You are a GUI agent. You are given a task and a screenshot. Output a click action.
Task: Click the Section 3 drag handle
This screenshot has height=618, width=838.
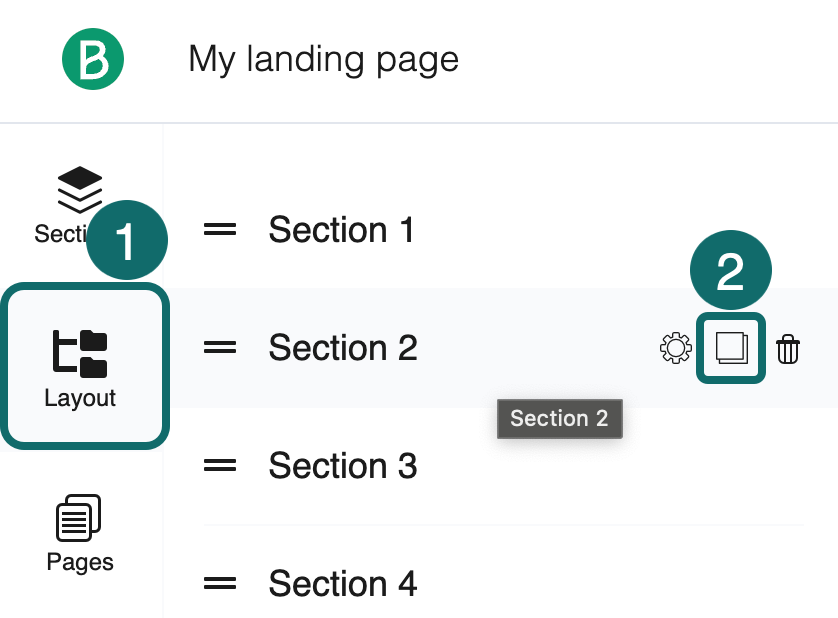pyautogui.click(x=220, y=466)
